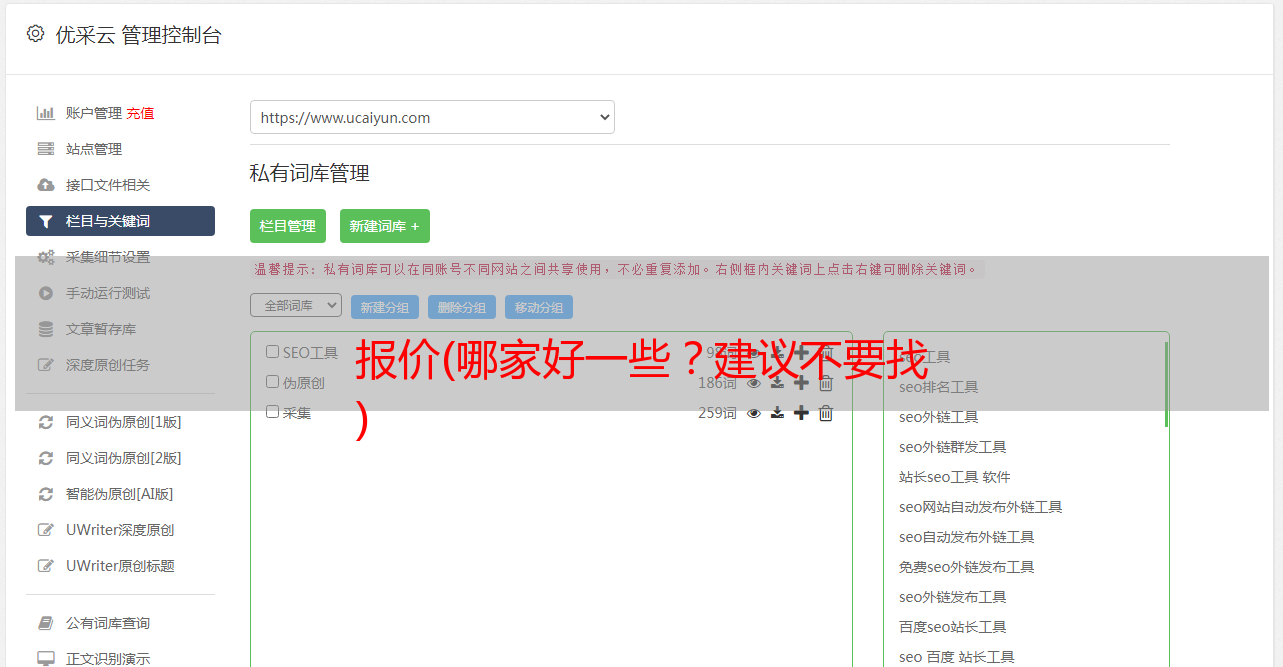
Task: Click the gears icon for 采集细节设置
Action: pyautogui.click(x=45, y=257)
